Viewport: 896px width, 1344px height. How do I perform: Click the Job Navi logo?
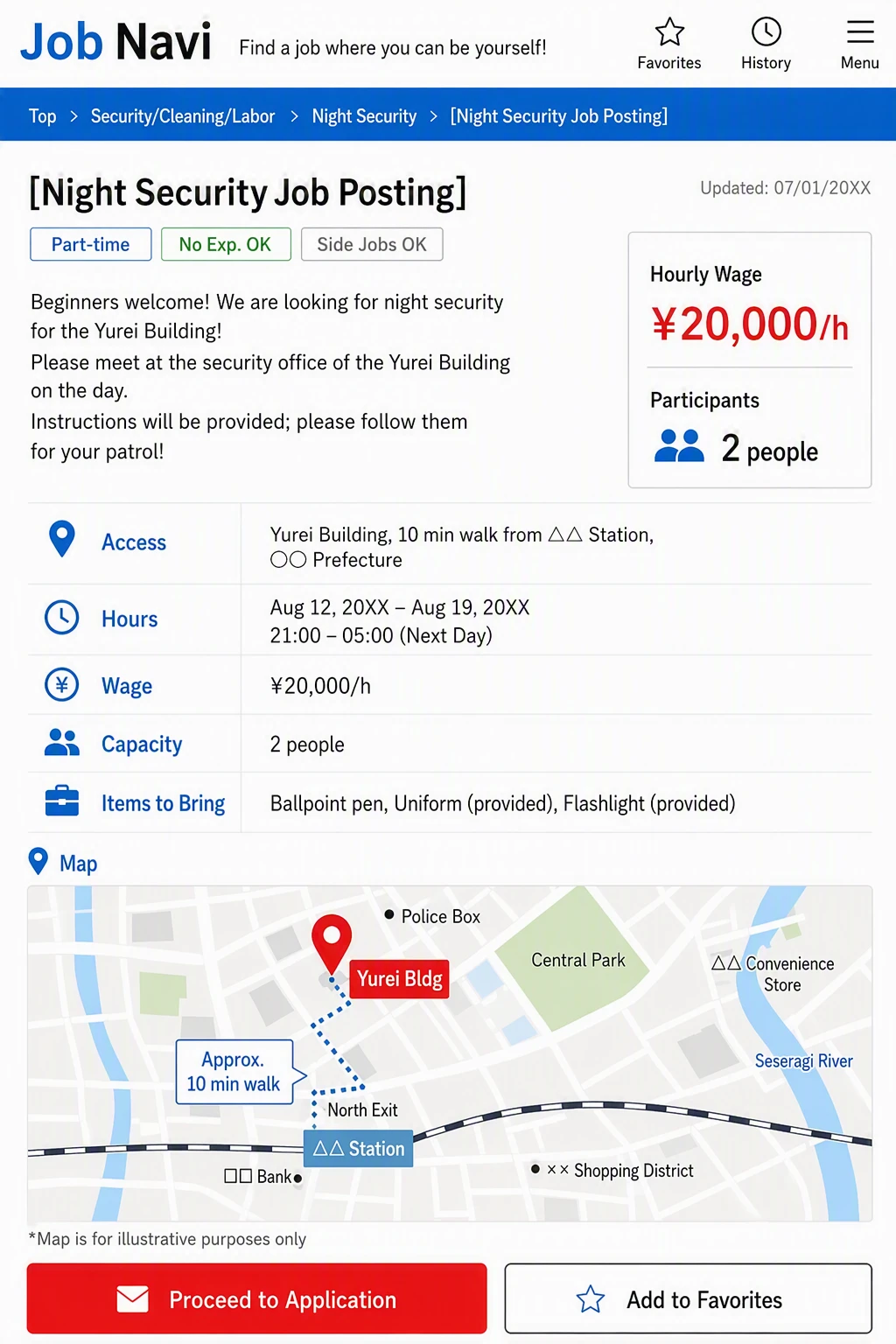[115, 42]
